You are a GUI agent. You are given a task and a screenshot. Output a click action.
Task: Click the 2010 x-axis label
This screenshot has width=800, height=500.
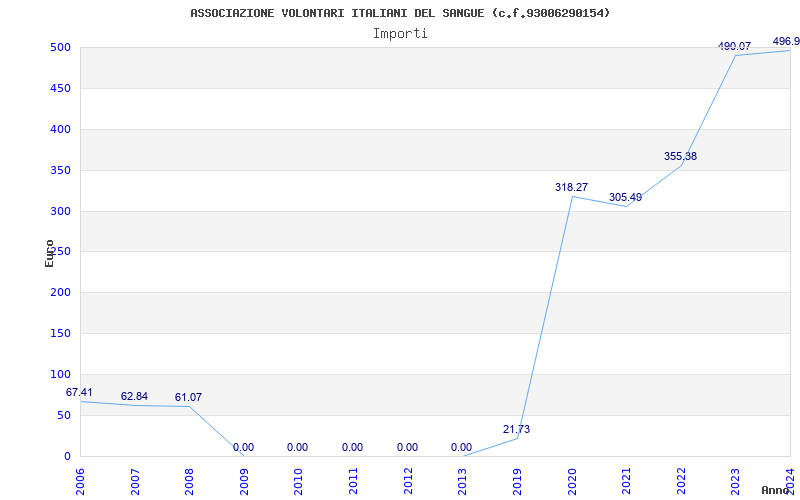pyautogui.click(x=299, y=482)
